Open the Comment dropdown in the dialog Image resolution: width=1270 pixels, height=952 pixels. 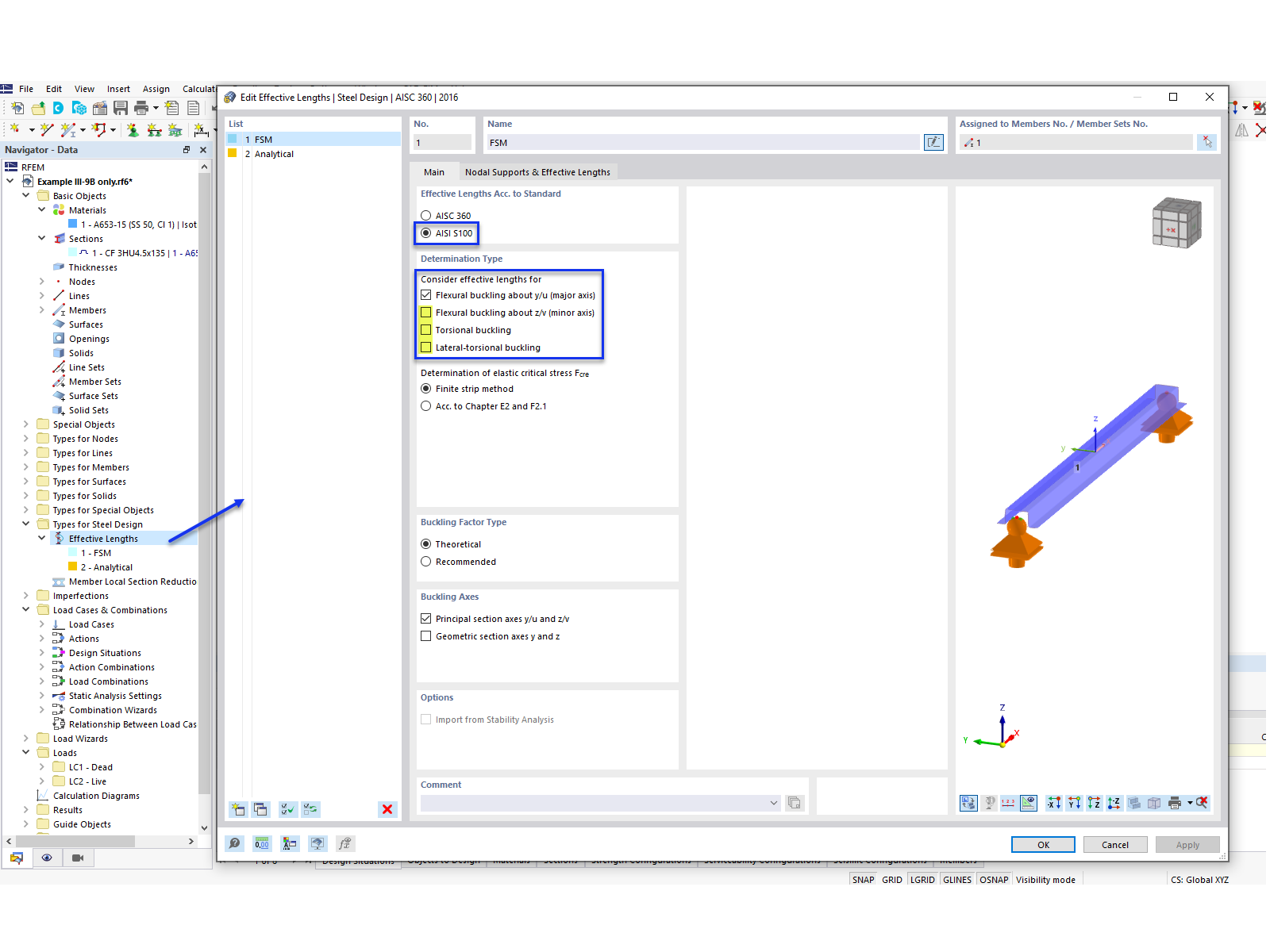tap(774, 803)
